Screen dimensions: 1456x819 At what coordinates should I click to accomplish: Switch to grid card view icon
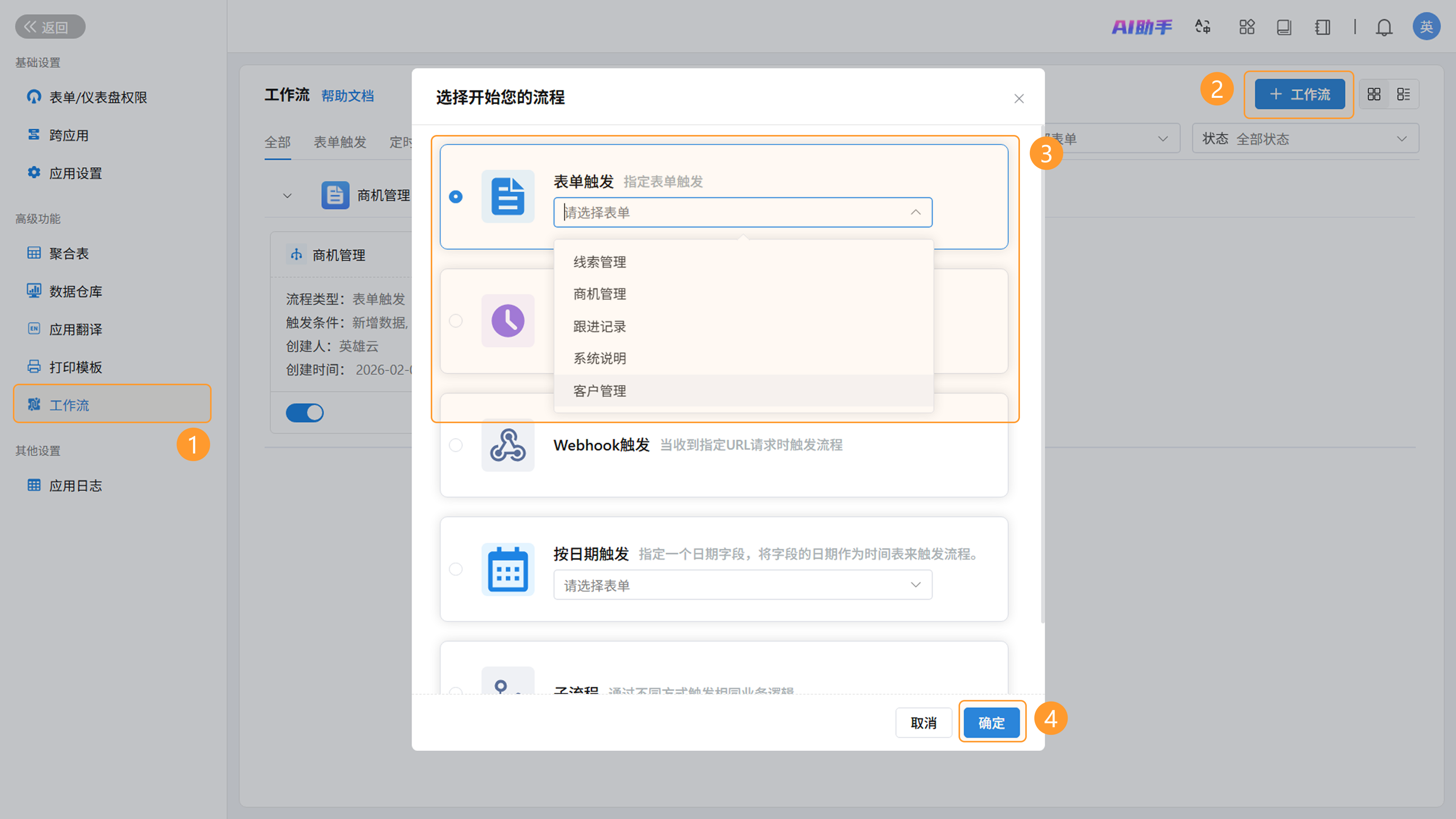1373,94
